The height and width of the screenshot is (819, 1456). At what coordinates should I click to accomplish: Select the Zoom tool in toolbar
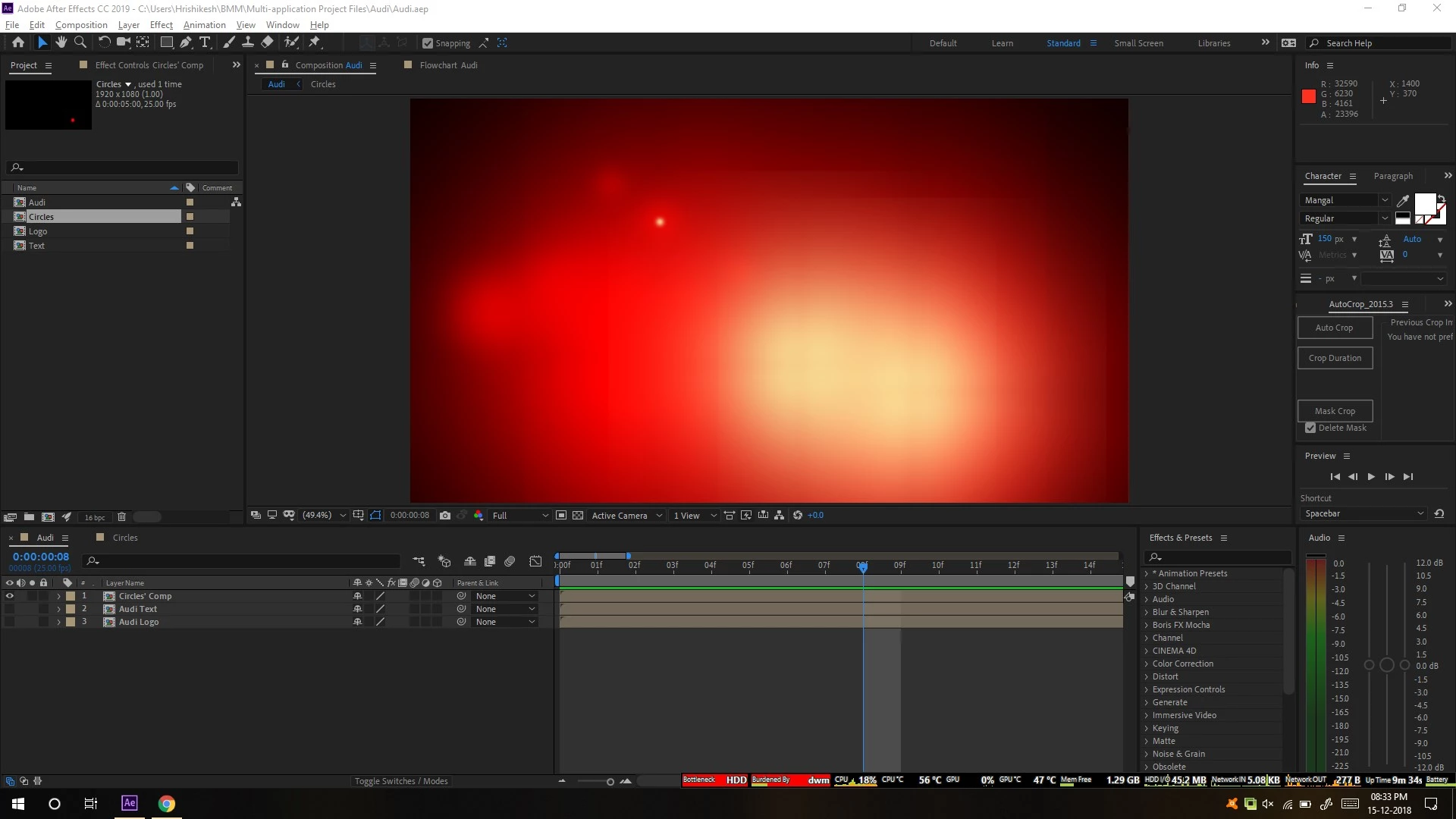pyautogui.click(x=80, y=42)
